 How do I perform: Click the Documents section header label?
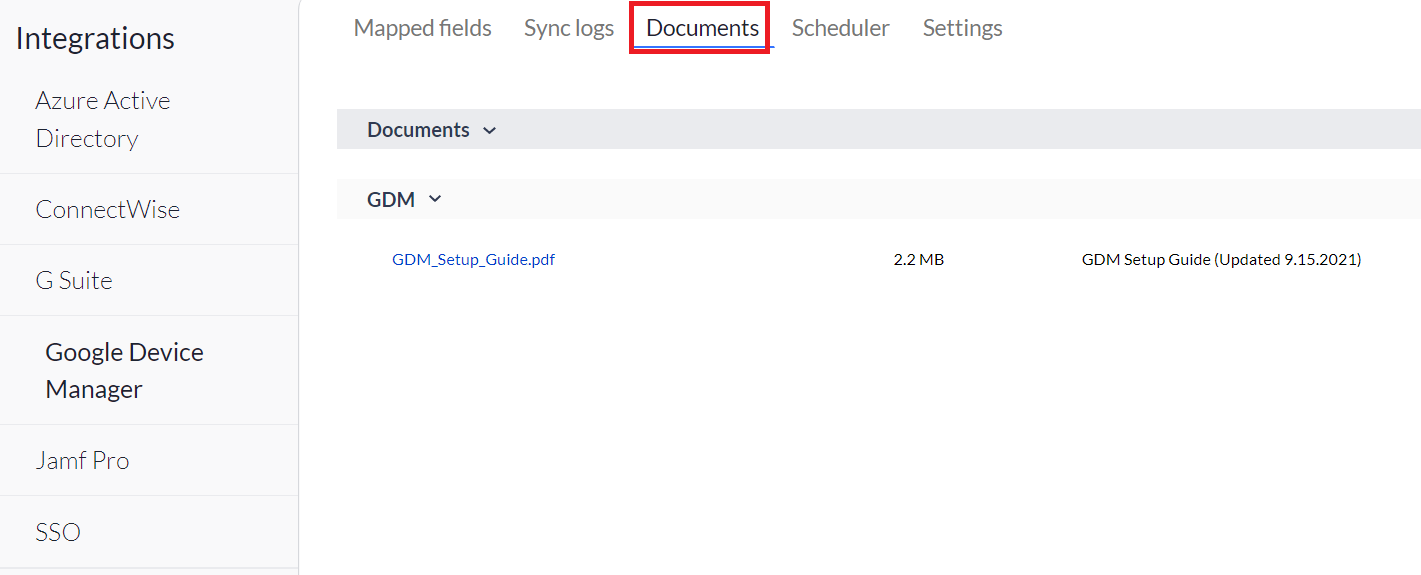coord(418,130)
